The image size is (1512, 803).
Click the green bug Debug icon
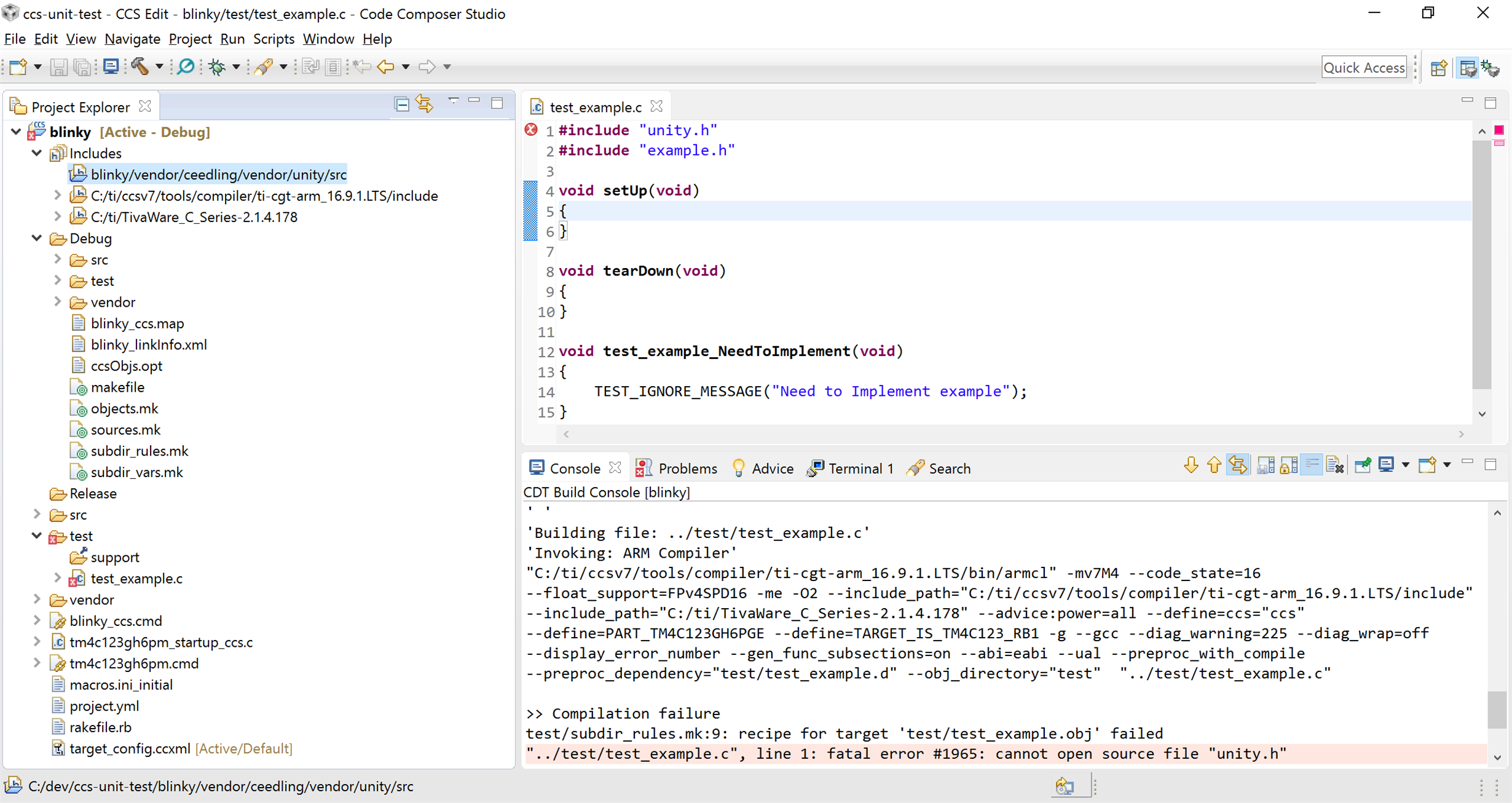216,66
